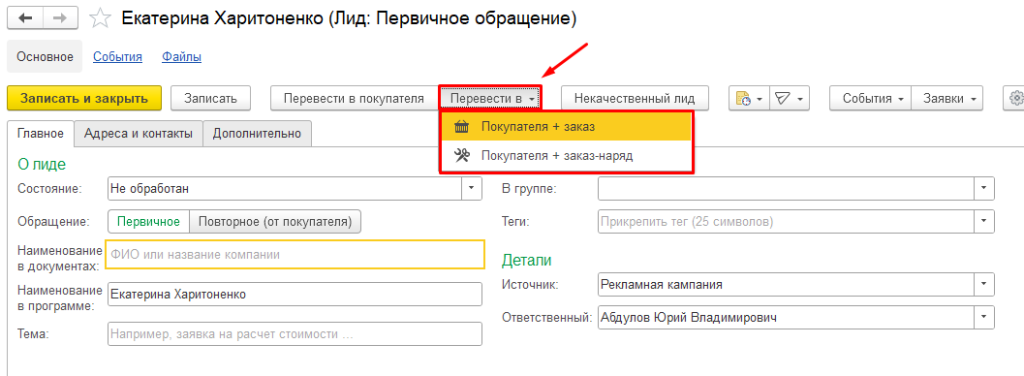Add to favorites with the star icon
Viewport: 1024px width, 376px height.
(x=100, y=18)
